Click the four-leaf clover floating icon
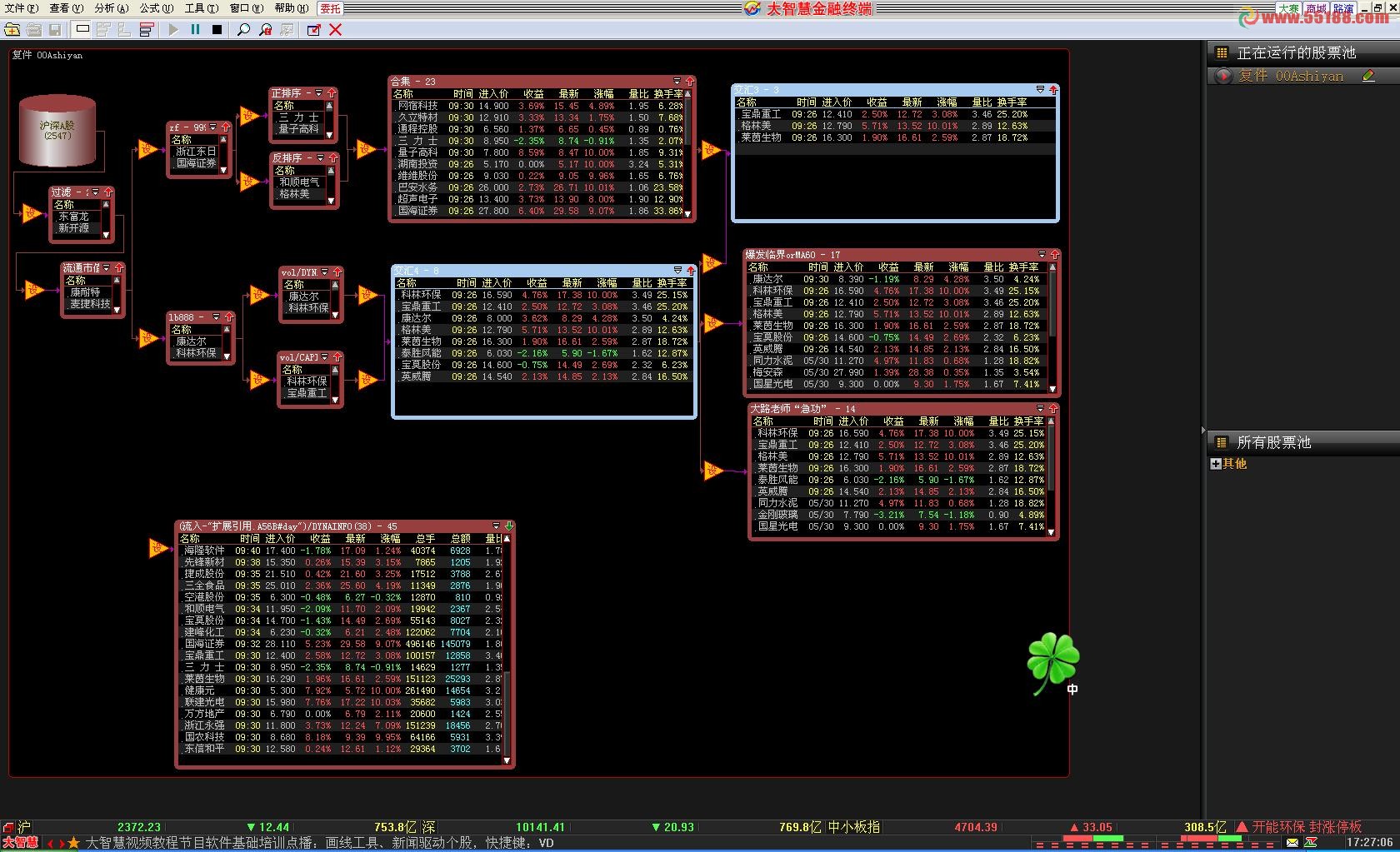The image size is (1400, 852). click(x=1052, y=663)
